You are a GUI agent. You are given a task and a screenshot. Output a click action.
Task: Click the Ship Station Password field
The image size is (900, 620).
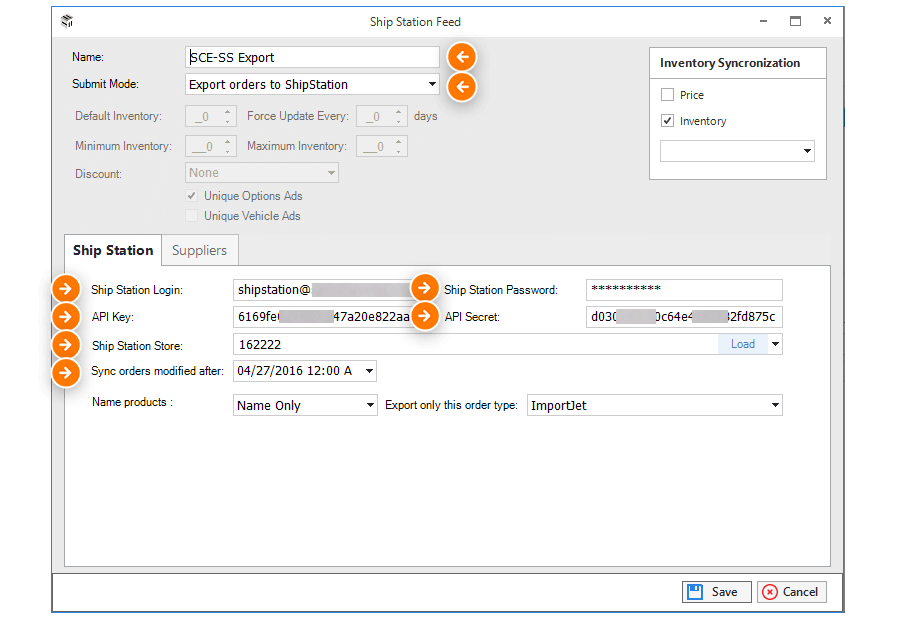684,290
